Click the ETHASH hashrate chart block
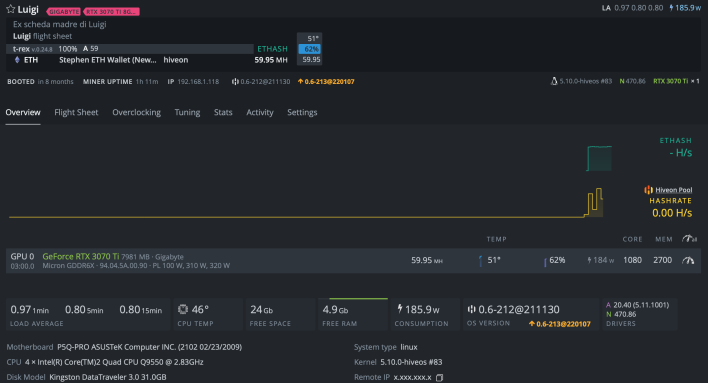The height and width of the screenshot is (383, 708). point(599,159)
